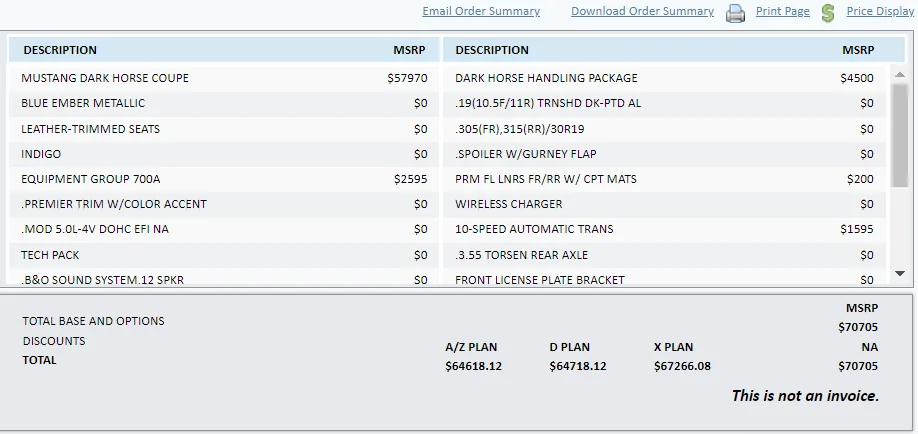
Task: Click the printer icon
Action: [x=735, y=13]
